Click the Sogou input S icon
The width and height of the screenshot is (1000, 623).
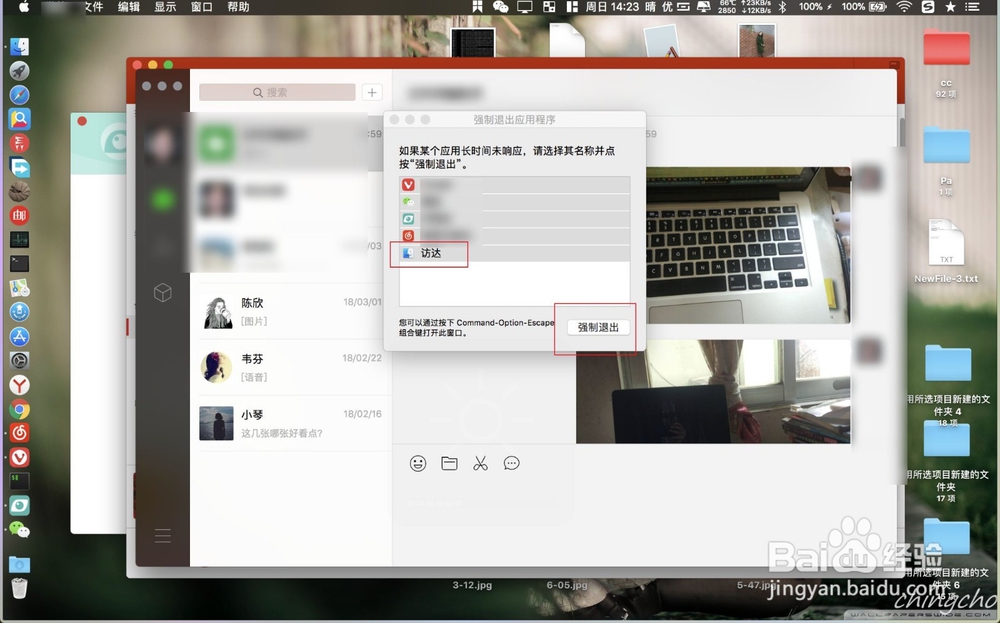[928, 7]
